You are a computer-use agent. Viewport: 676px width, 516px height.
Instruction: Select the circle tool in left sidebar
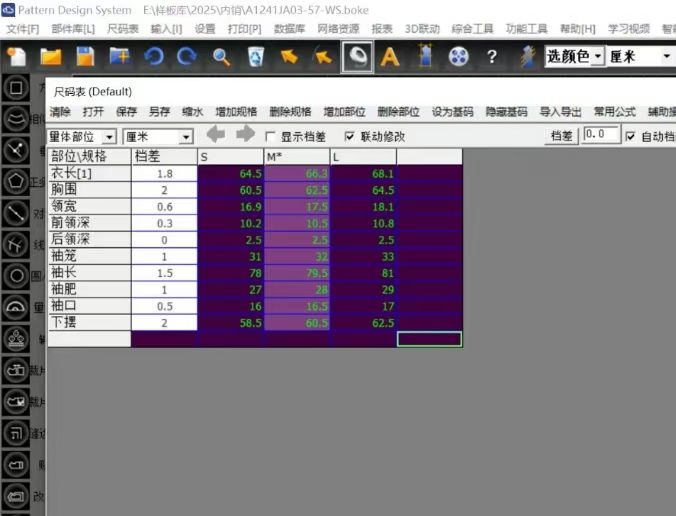click(16, 275)
